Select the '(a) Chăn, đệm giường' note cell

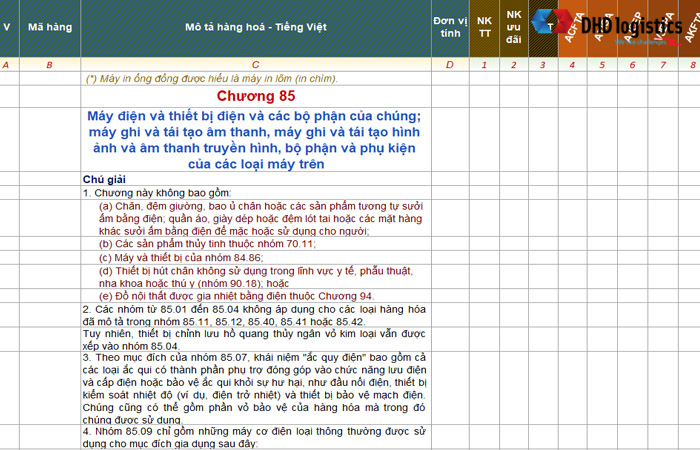pos(256,218)
